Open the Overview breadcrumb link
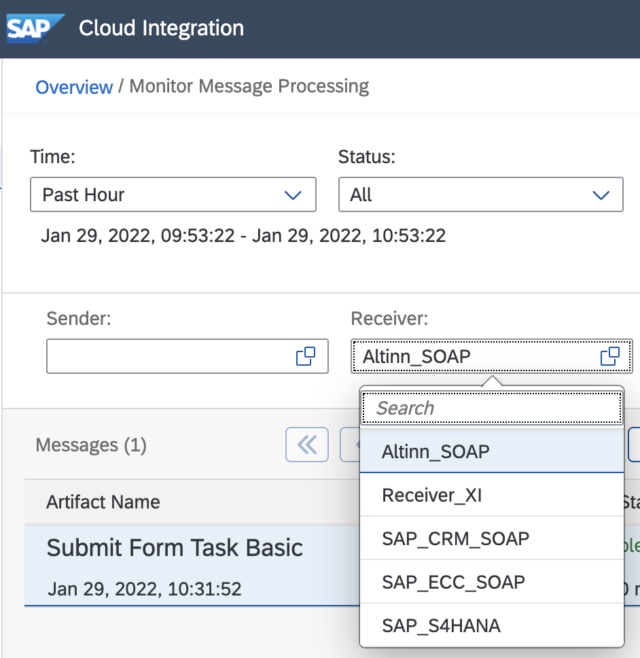The image size is (640, 658). tap(74, 87)
